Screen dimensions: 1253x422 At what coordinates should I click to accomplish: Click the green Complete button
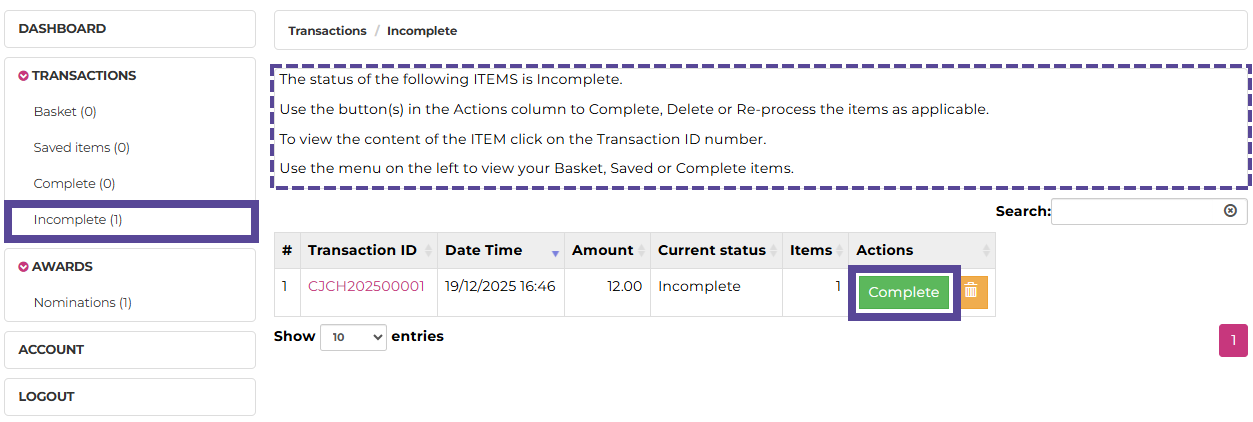tap(903, 292)
